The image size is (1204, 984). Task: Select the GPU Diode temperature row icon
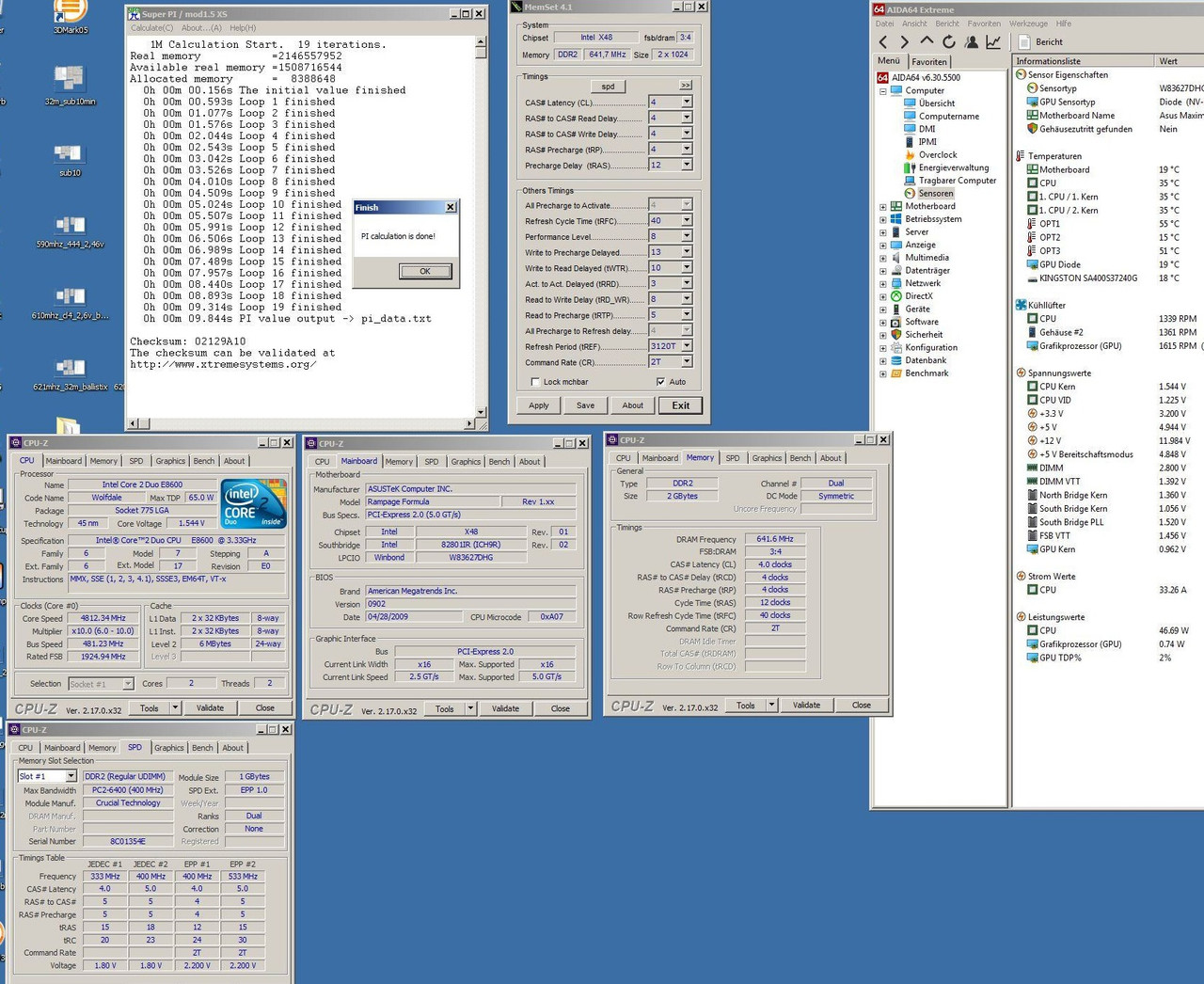[1032, 265]
